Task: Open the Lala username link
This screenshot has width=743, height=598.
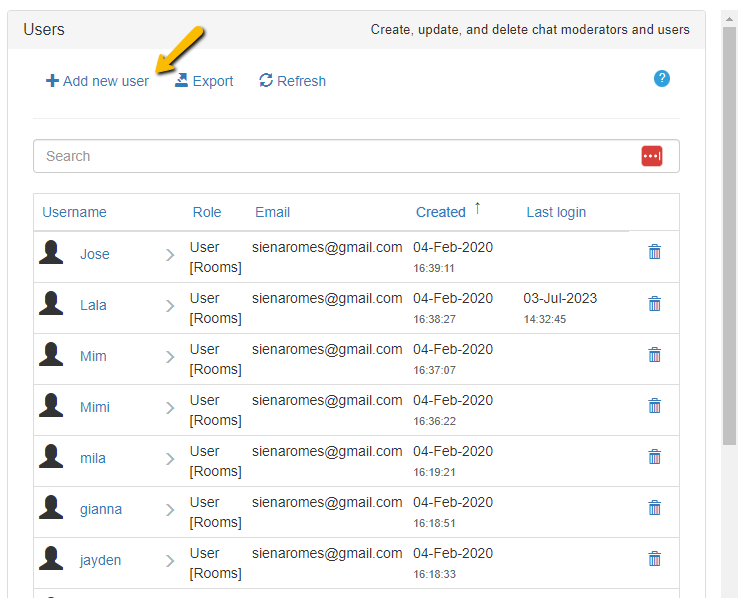Action: tap(93, 305)
